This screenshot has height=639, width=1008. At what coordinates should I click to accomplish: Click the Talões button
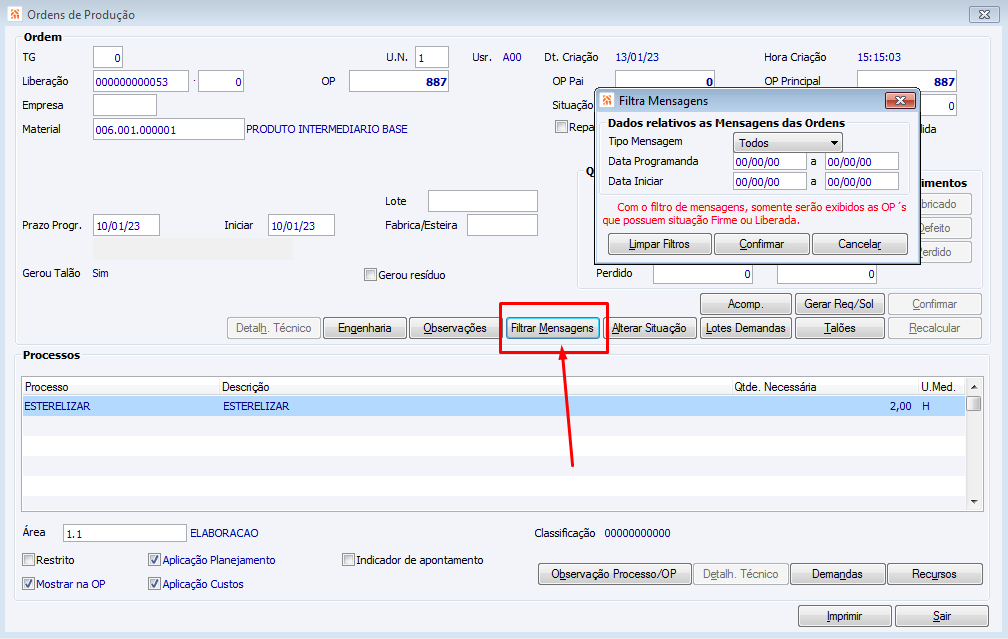click(840, 328)
